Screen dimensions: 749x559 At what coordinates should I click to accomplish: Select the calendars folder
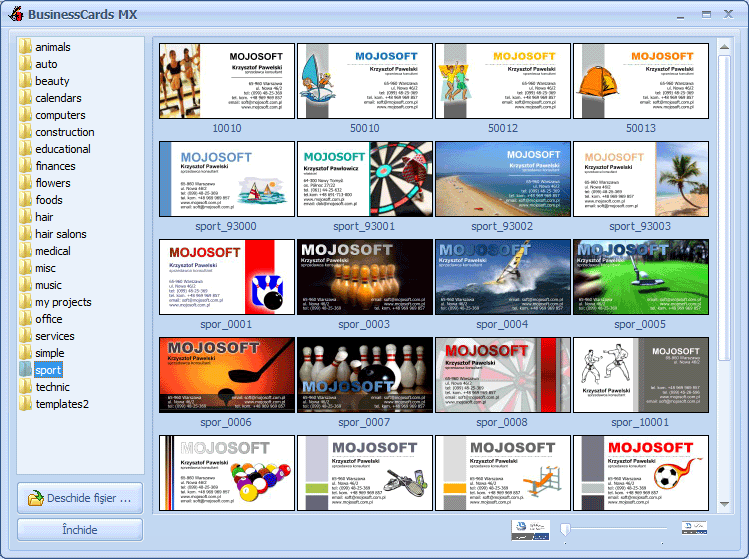pyautogui.click(x=58, y=98)
